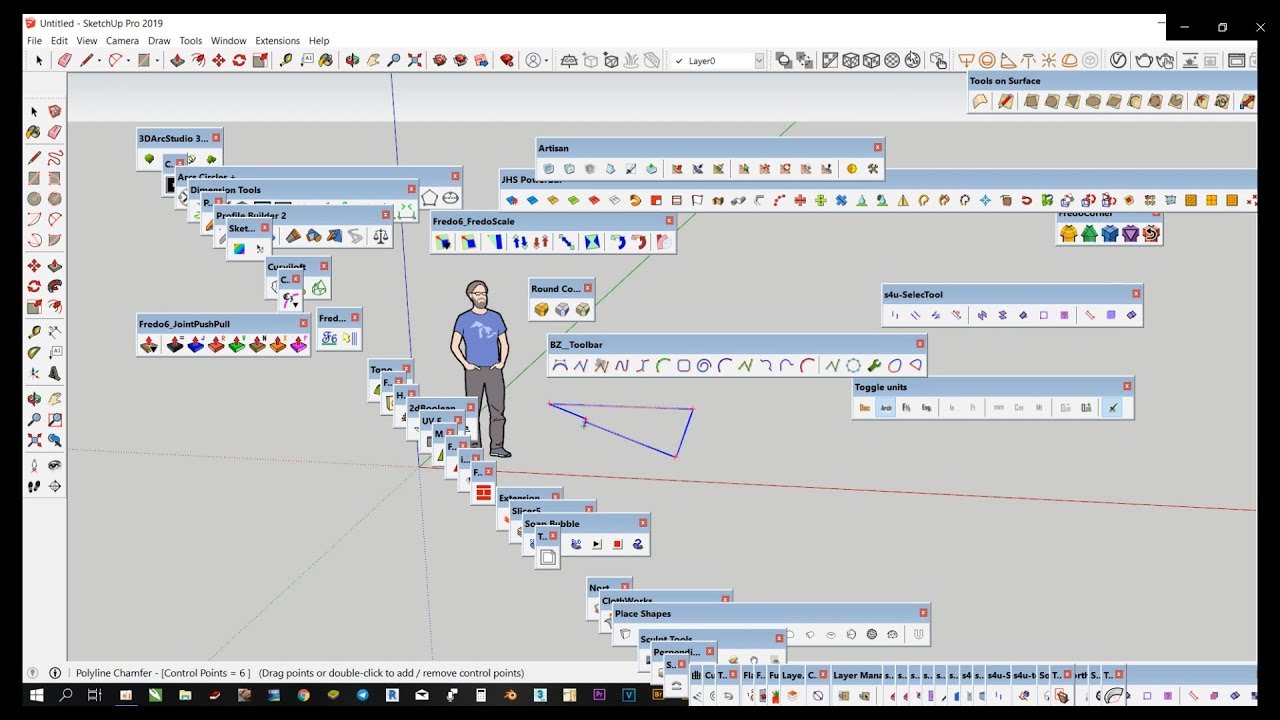Close the BZ_Toolbar window
Viewport: 1280px width, 720px height.
pyautogui.click(x=920, y=344)
